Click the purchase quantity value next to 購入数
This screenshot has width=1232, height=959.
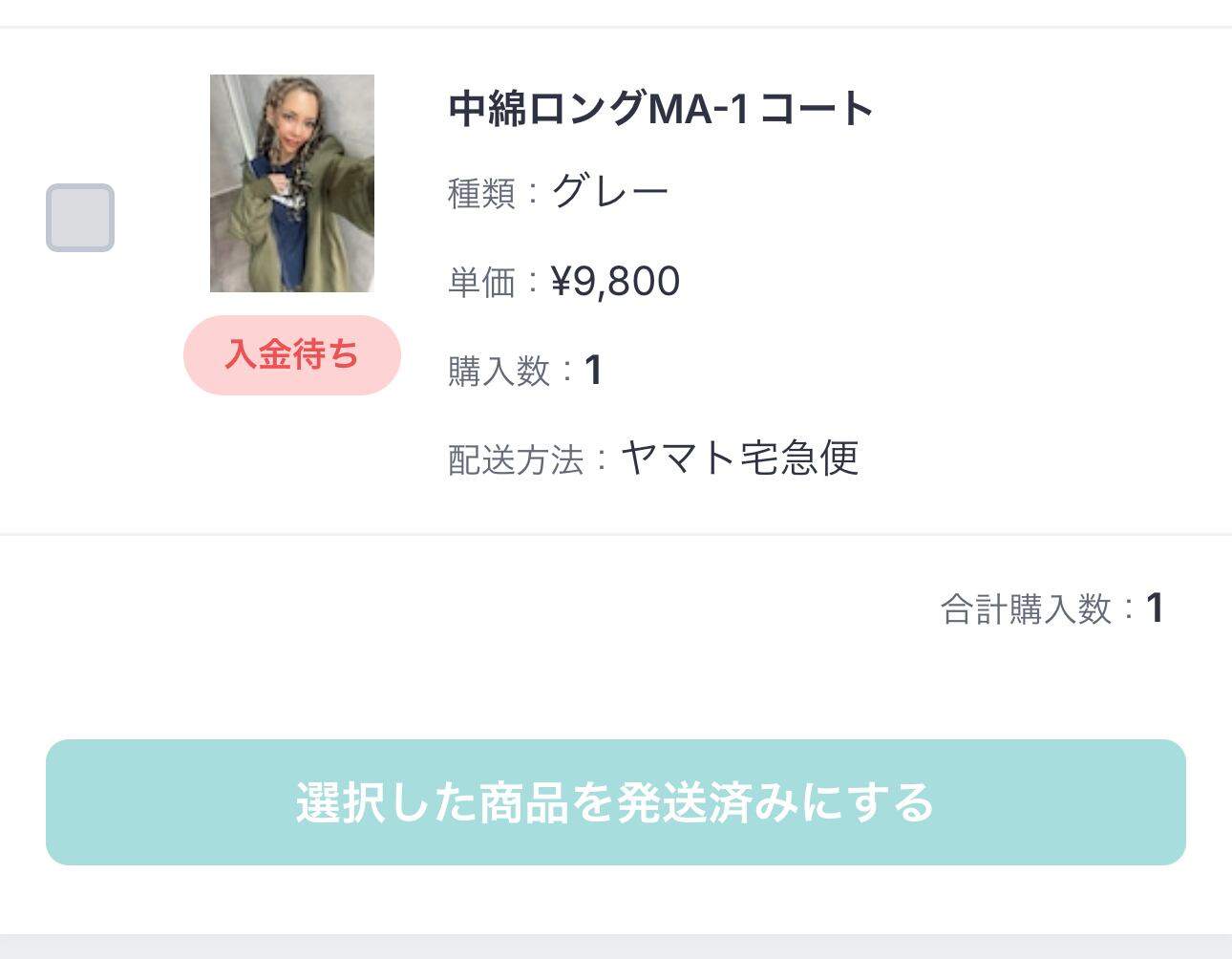pos(593,371)
